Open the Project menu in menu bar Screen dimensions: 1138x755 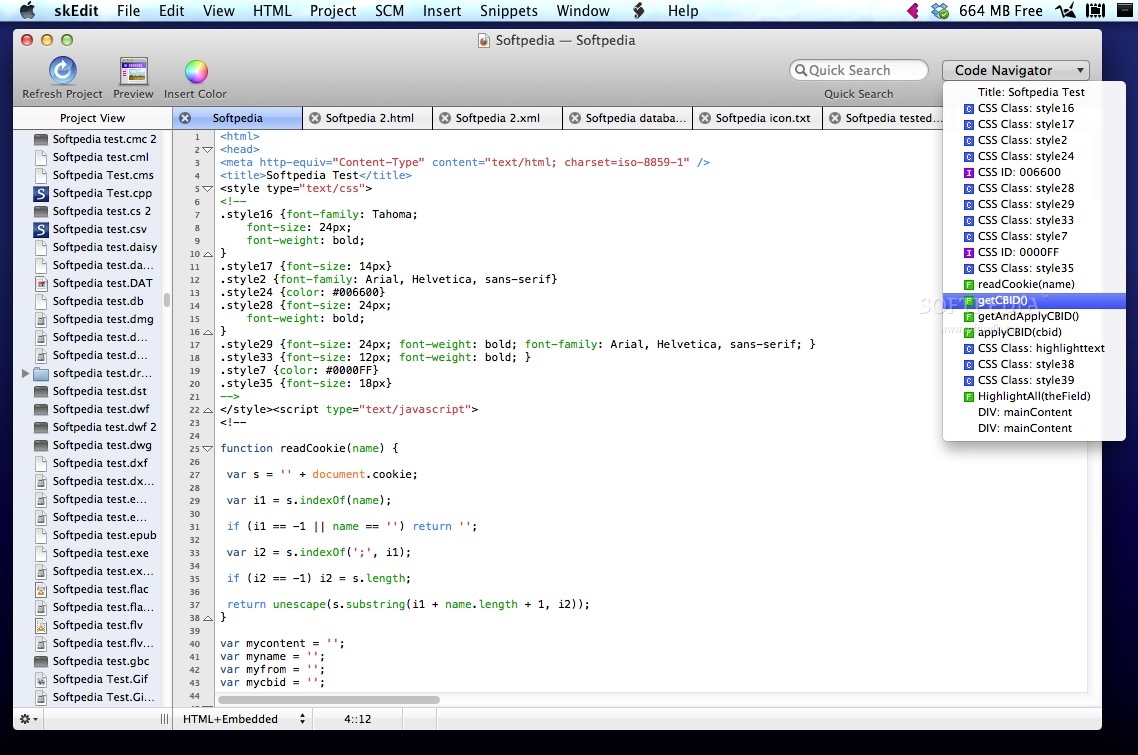[333, 11]
